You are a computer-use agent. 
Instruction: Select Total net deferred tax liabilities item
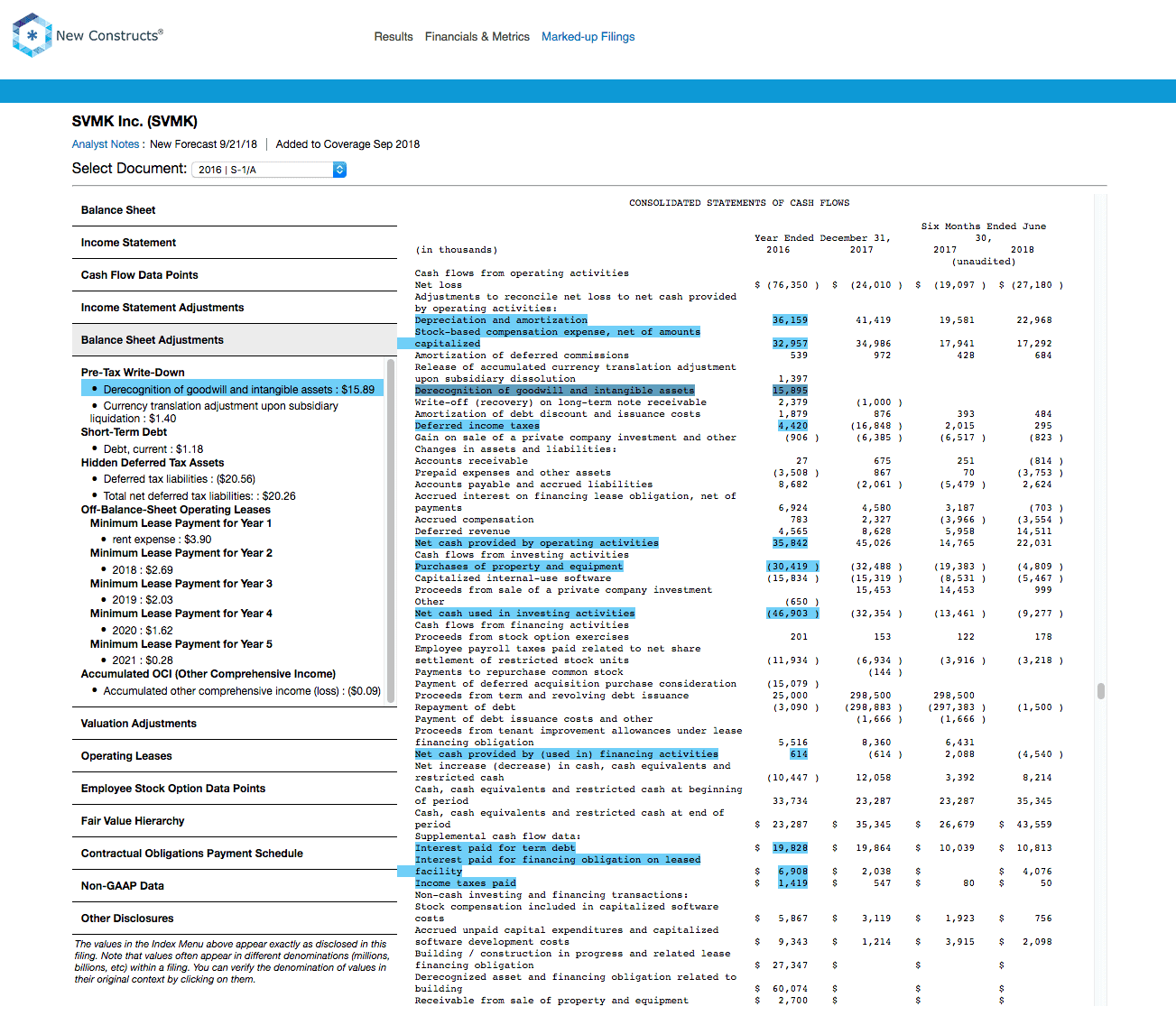coord(199,496)
